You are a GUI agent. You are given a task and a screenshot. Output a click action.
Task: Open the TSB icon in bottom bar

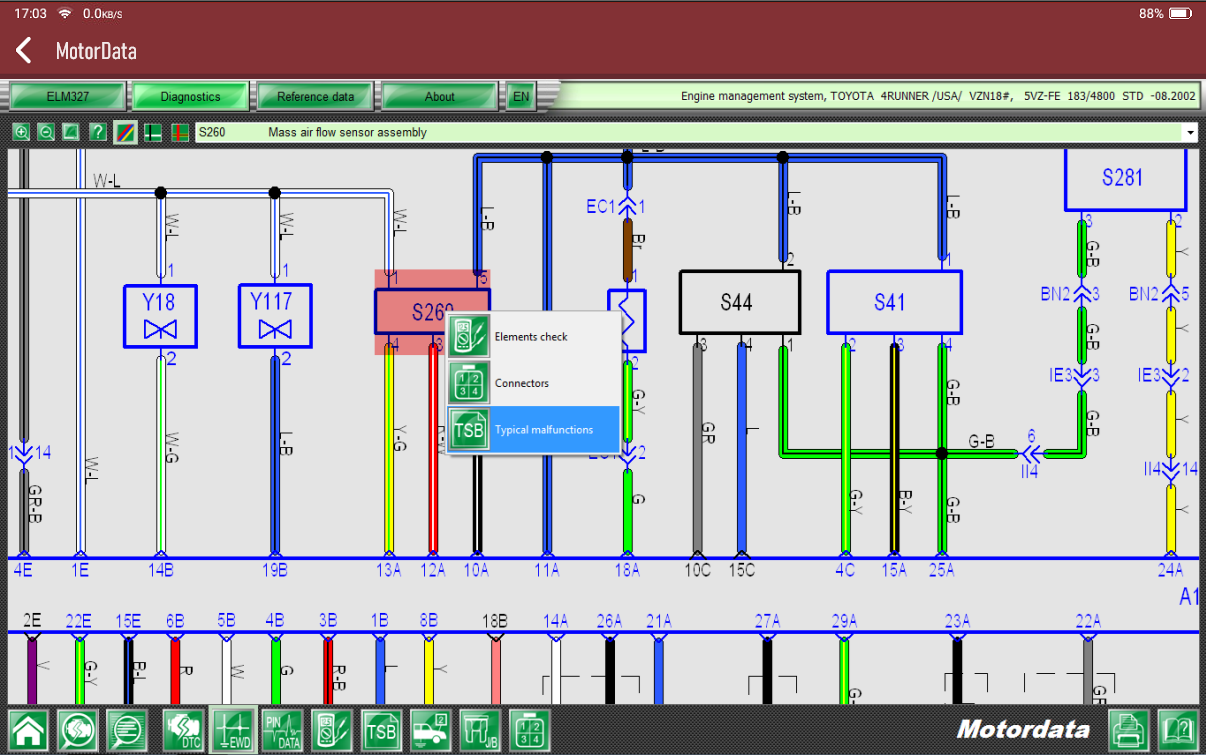point(382,730)
